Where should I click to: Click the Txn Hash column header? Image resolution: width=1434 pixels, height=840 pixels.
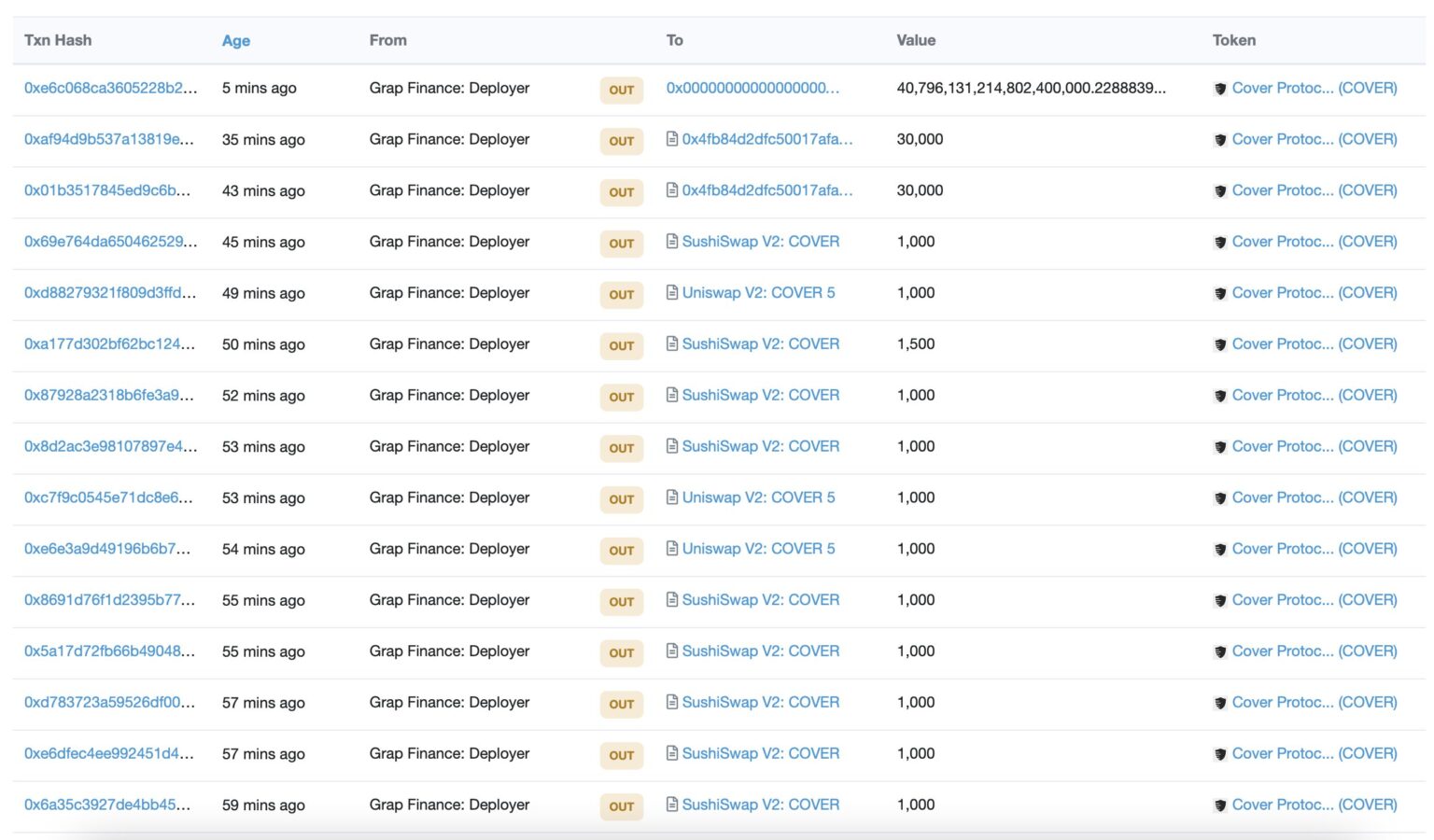click(x=58, y=40)
